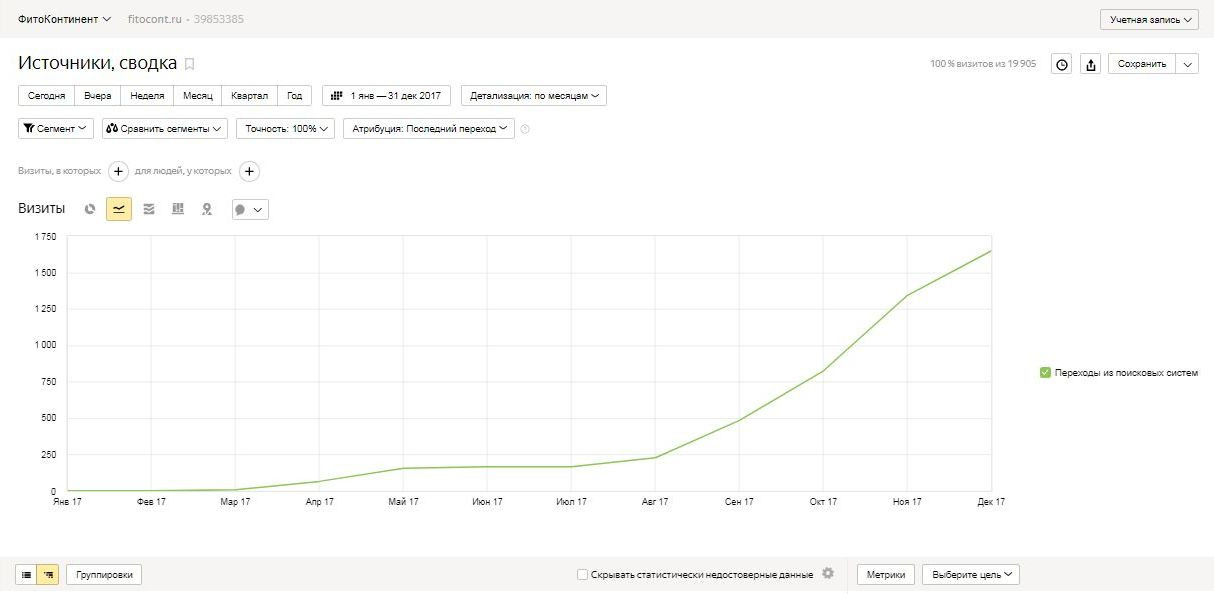This screenshot has width=1214, height=594.
Task: Open the date range 1 янв — 31 дек 2017 picker
Action: (386, 96)
